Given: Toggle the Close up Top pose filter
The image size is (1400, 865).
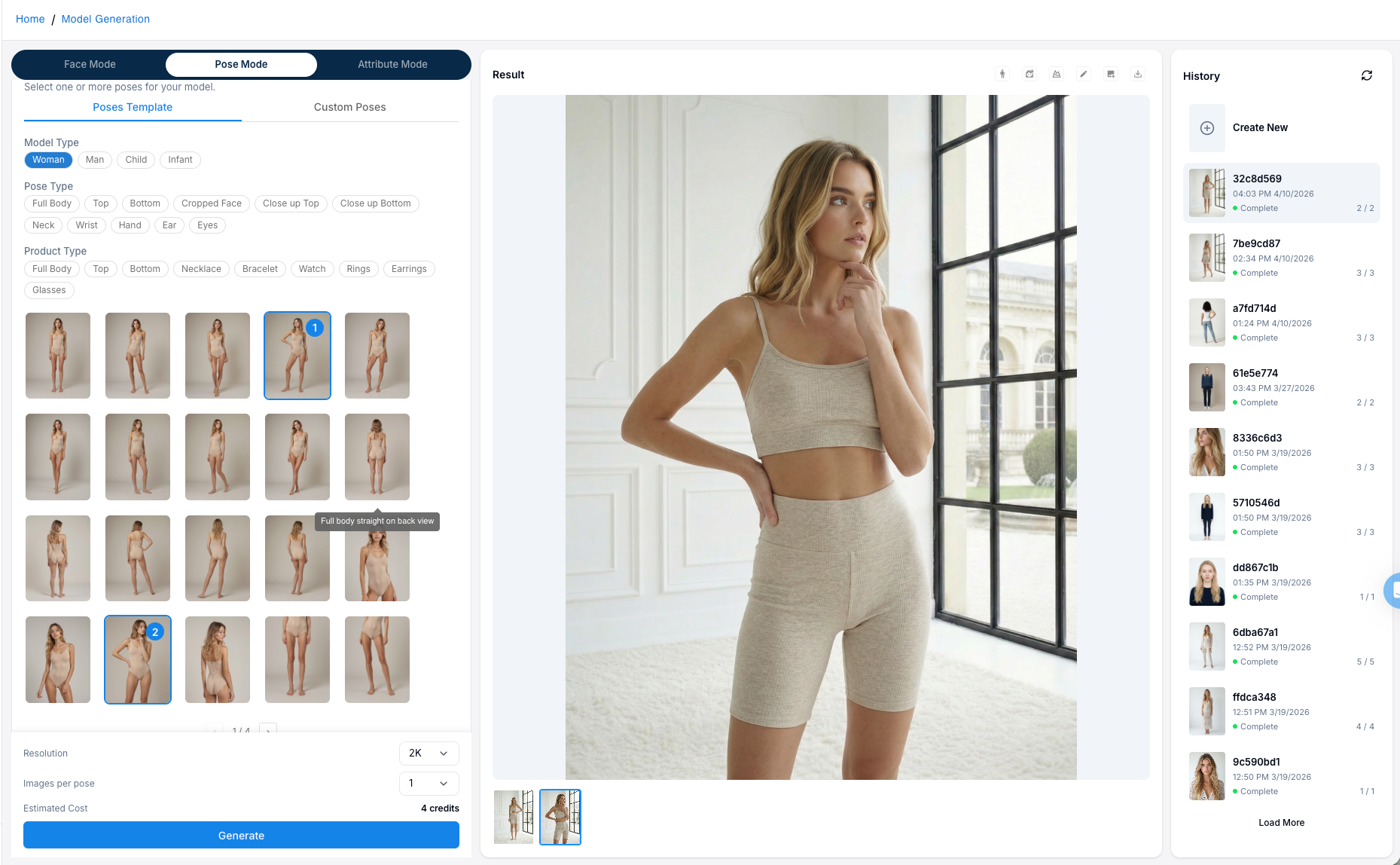Looking at the screenshot, I should (291, 203).
